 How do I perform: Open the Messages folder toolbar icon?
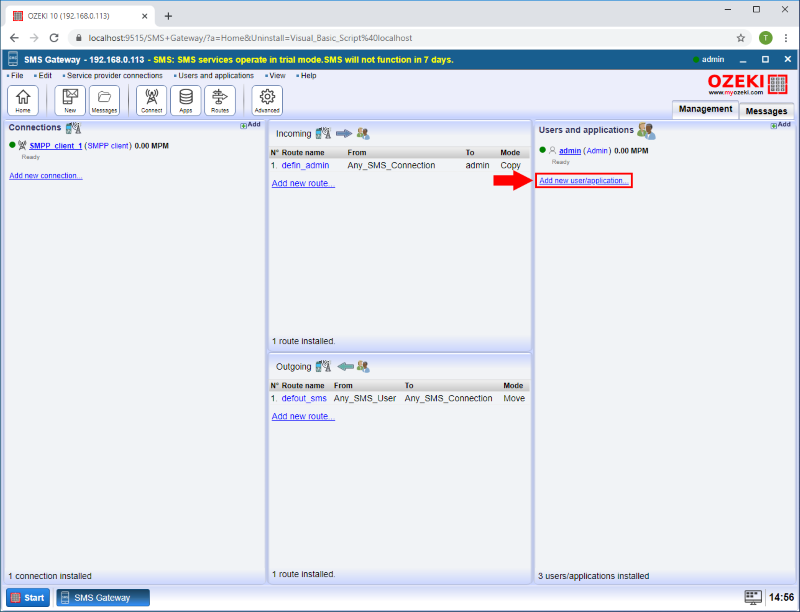[x=105, y=100]
